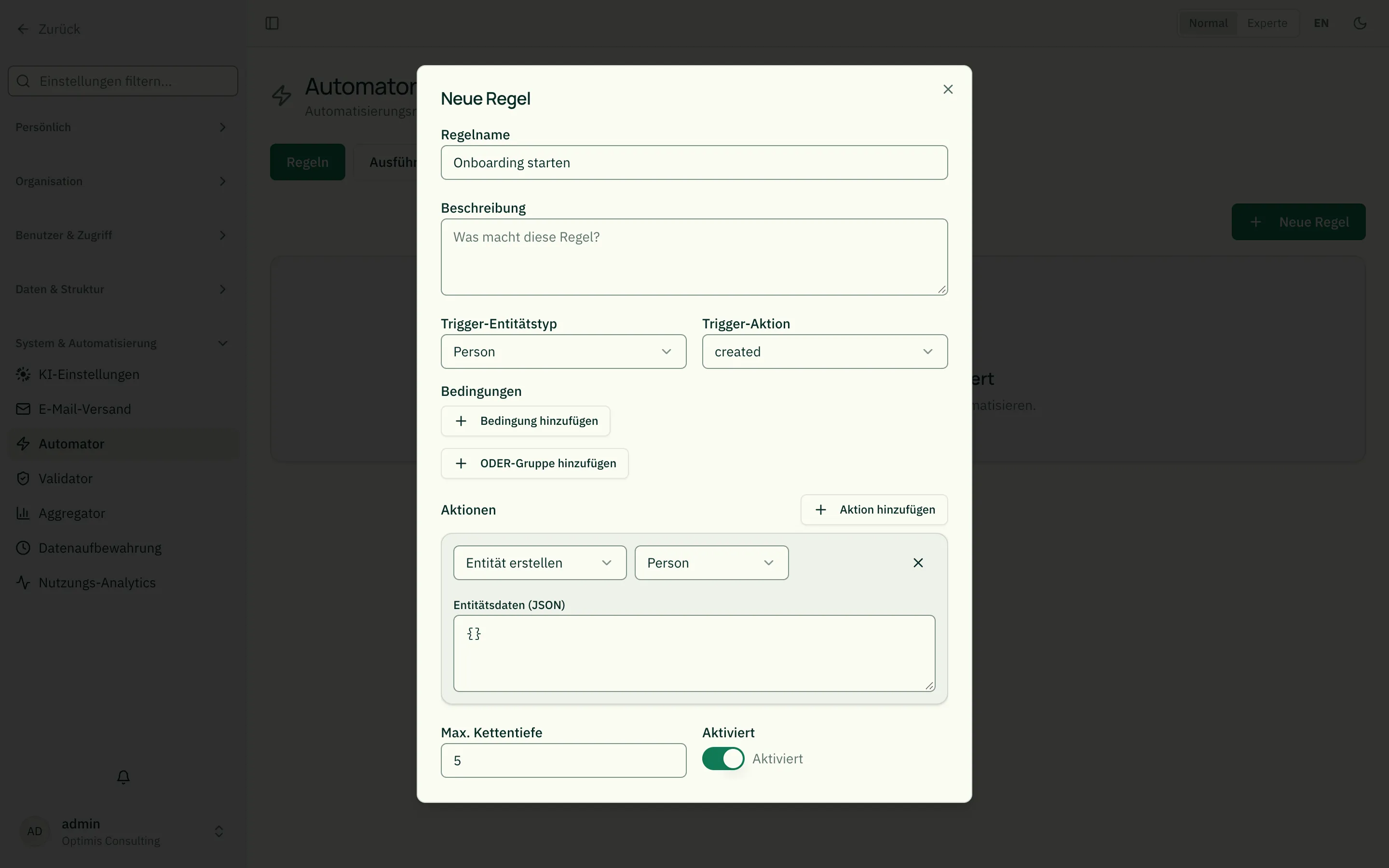Select Automator in the sidebar
Viewport: 1389px width, 868px height.
click(x=123, y=444)
